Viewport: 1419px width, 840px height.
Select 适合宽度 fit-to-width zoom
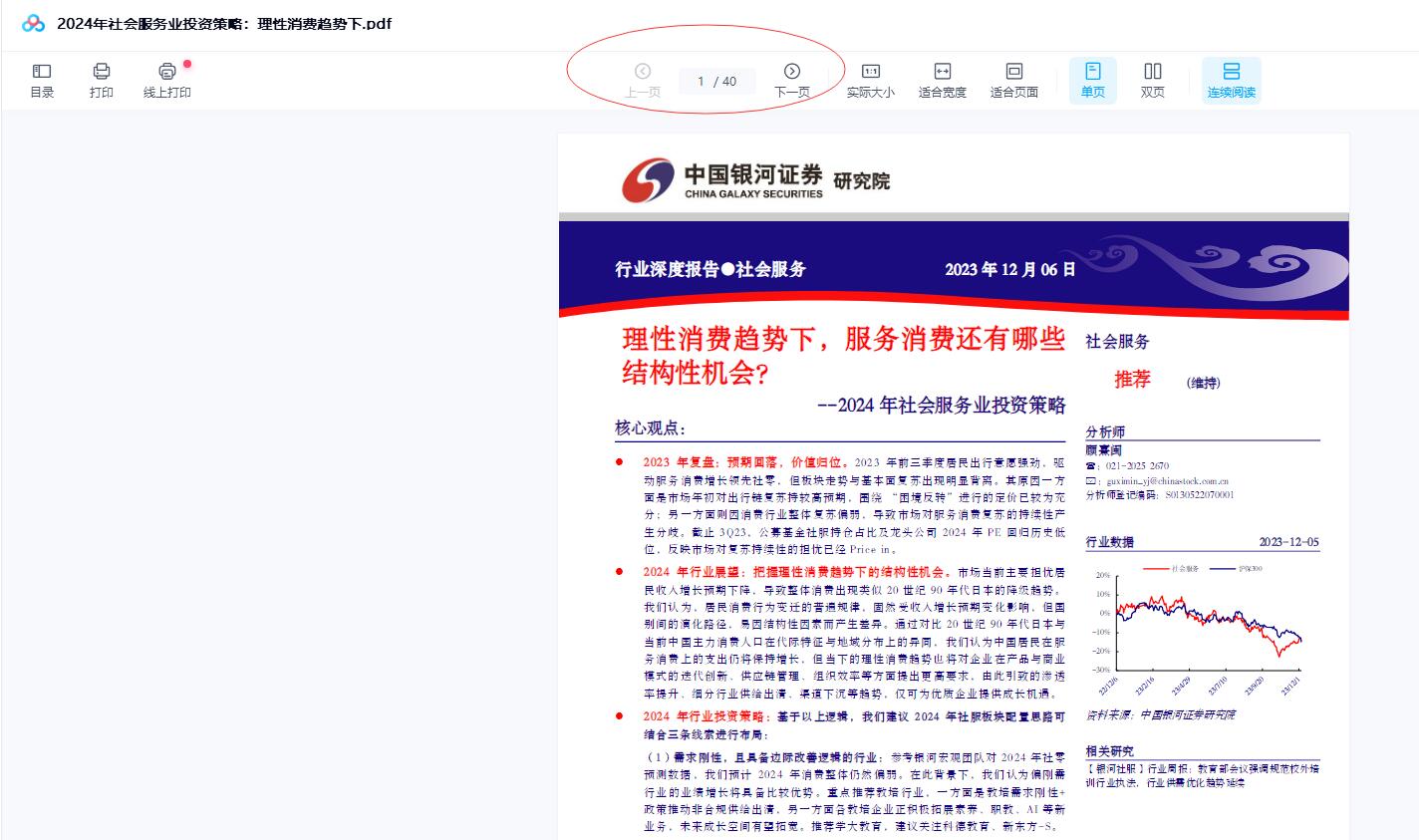click(x=942, y=80)
